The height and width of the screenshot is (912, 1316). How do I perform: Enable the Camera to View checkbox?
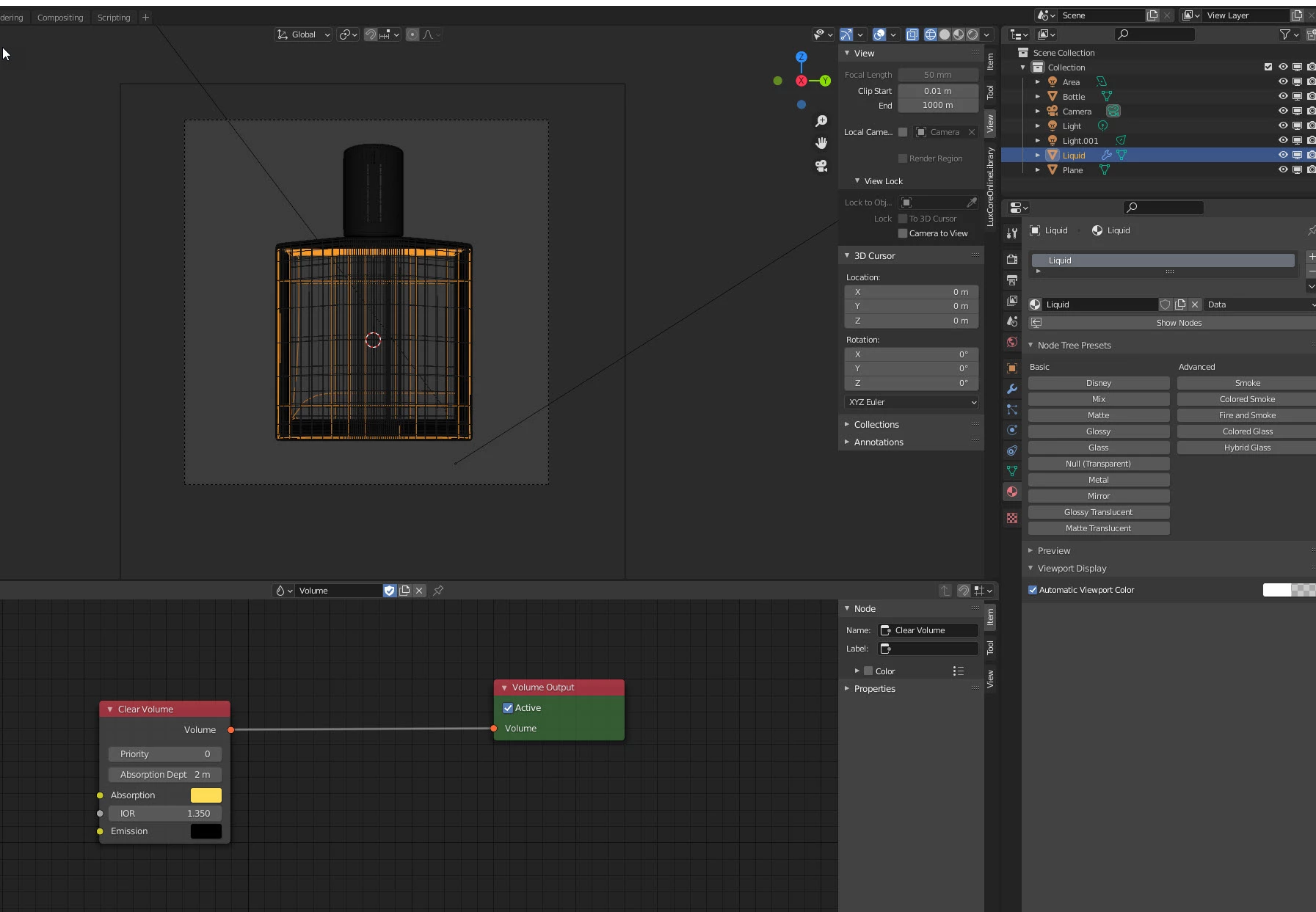[x=903, y=233]
